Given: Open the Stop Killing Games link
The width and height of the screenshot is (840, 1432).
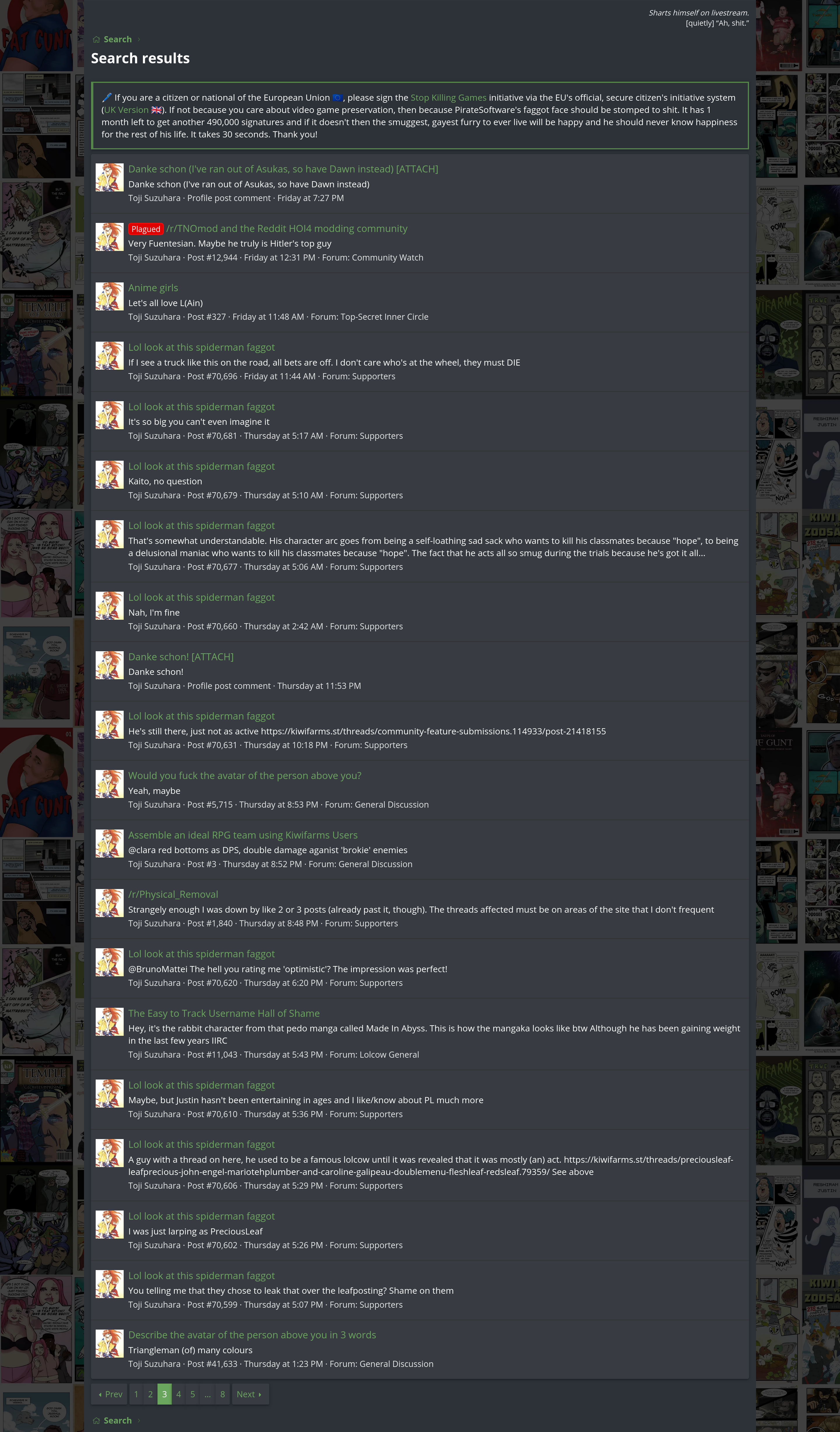Looking at the screenshot, I should pyautogui.click(x=448, y=98).
